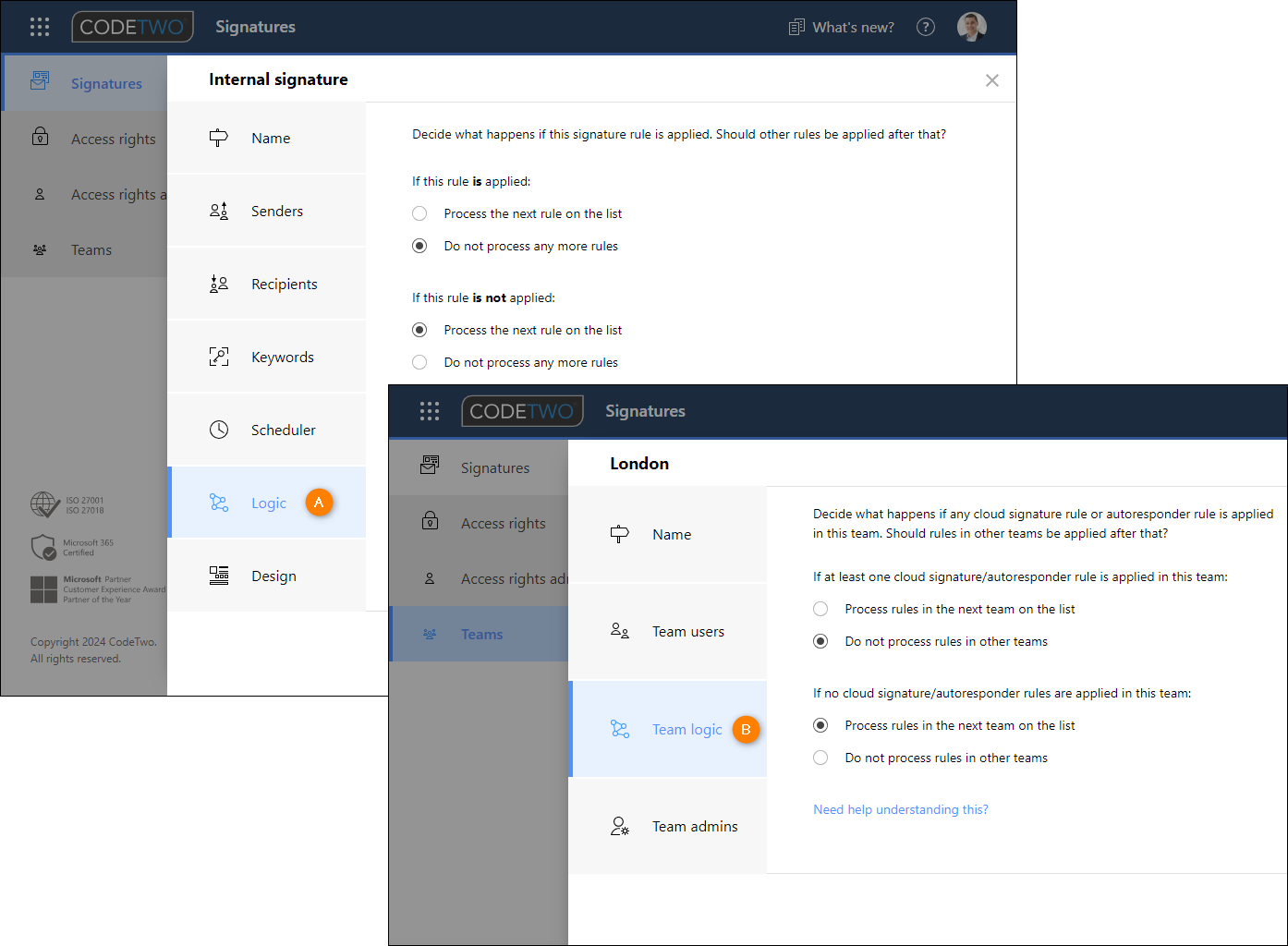Click the Signatures icon in the back window sidebar
Image resolution: width=1288 pixels, height=946 pixels.
coord(40,81)
